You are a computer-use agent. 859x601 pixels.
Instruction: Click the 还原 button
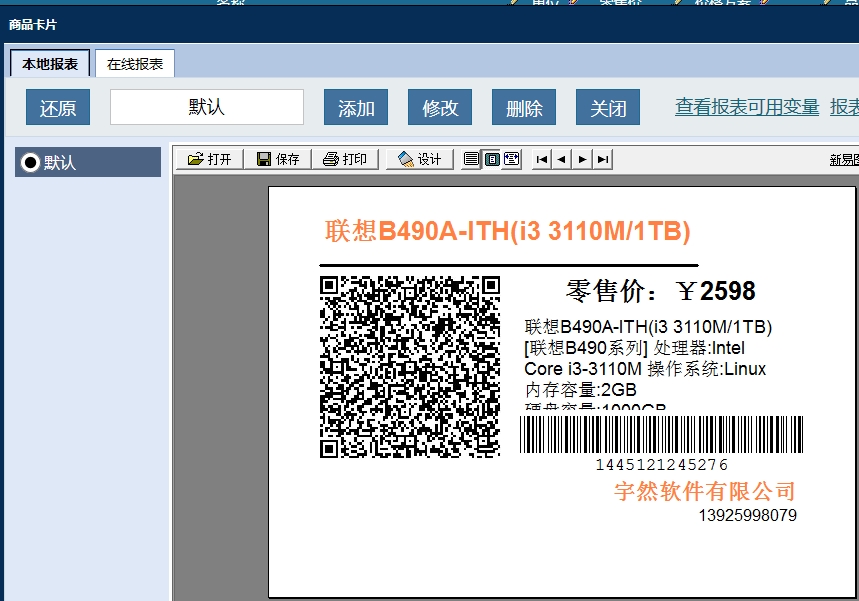(58, 108)
